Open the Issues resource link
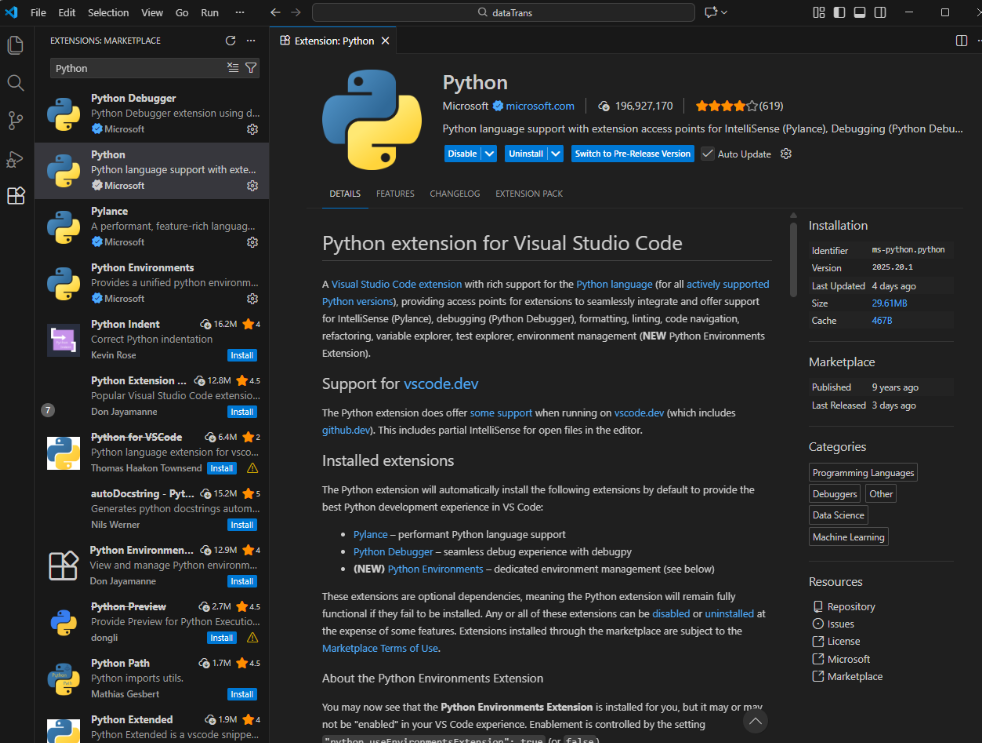The image size is (982, 743). [x=840, y=624]
